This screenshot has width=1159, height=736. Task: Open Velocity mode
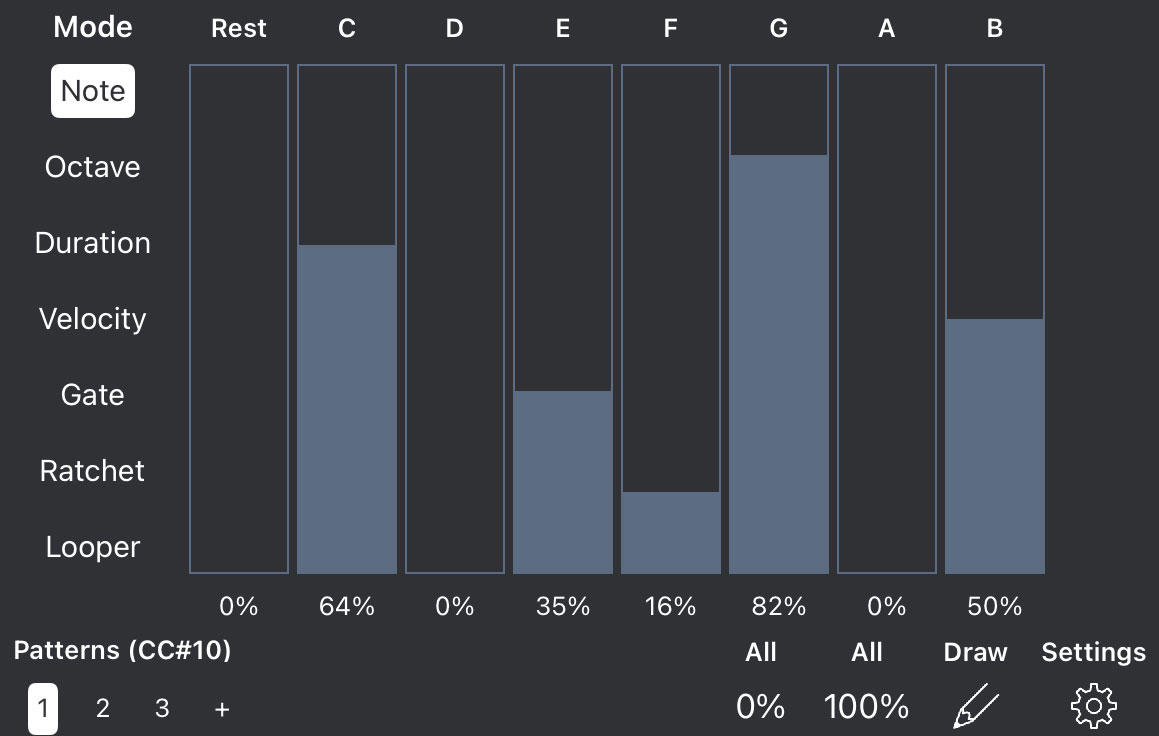point(92,318)
